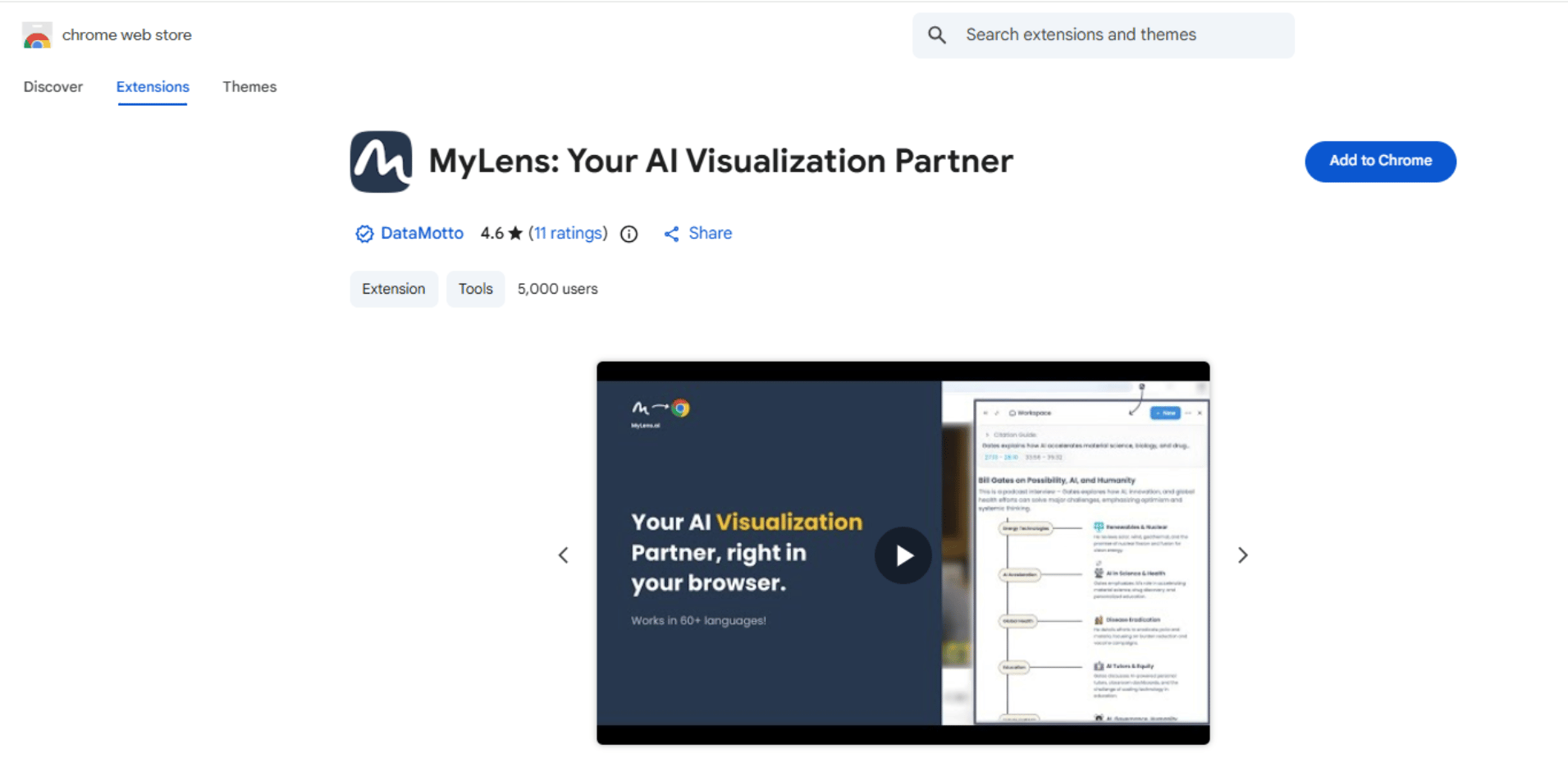
Task: Browse the Tools category
Action: [475, 288]
